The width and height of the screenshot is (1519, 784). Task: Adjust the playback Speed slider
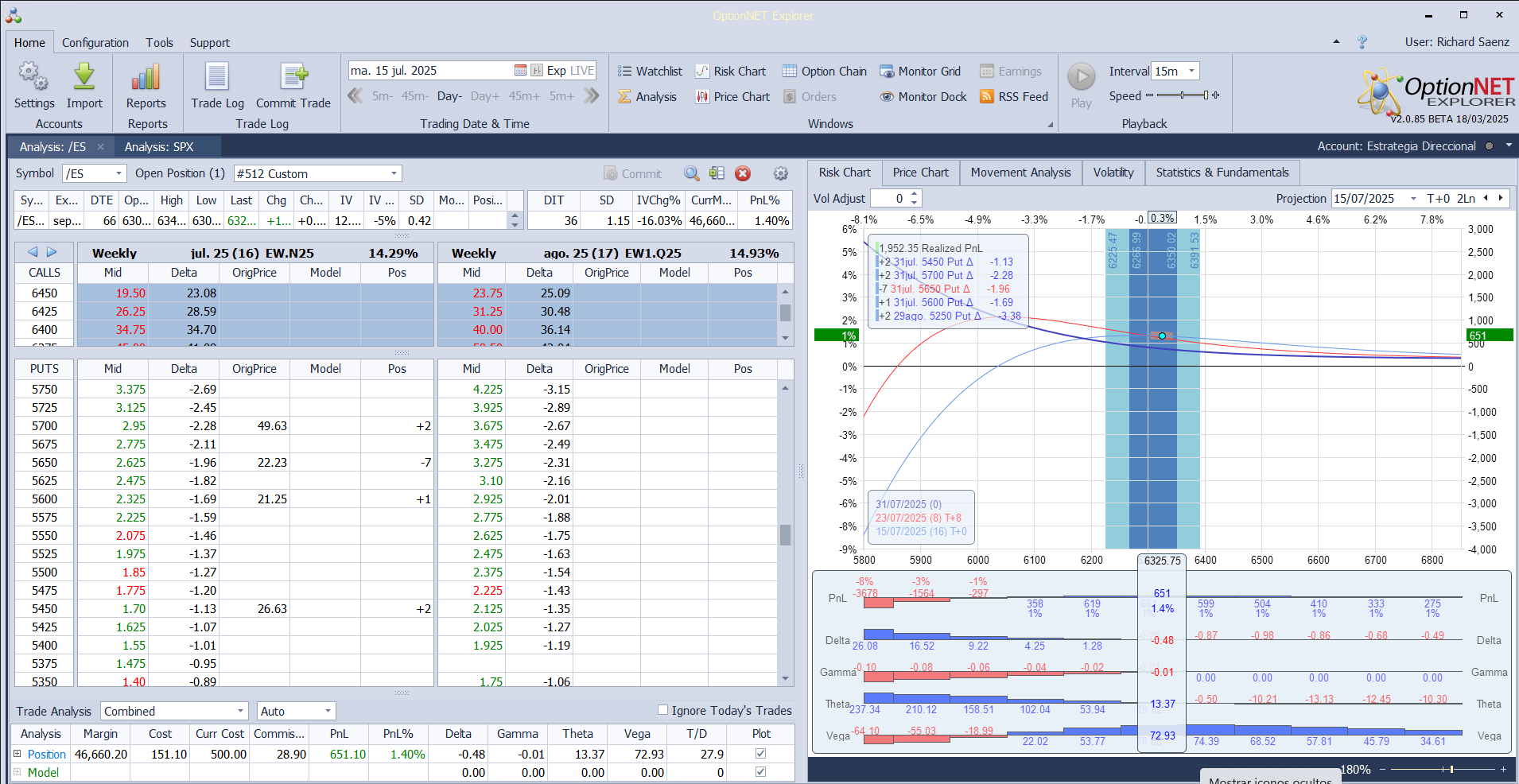tap(1183, 95)
